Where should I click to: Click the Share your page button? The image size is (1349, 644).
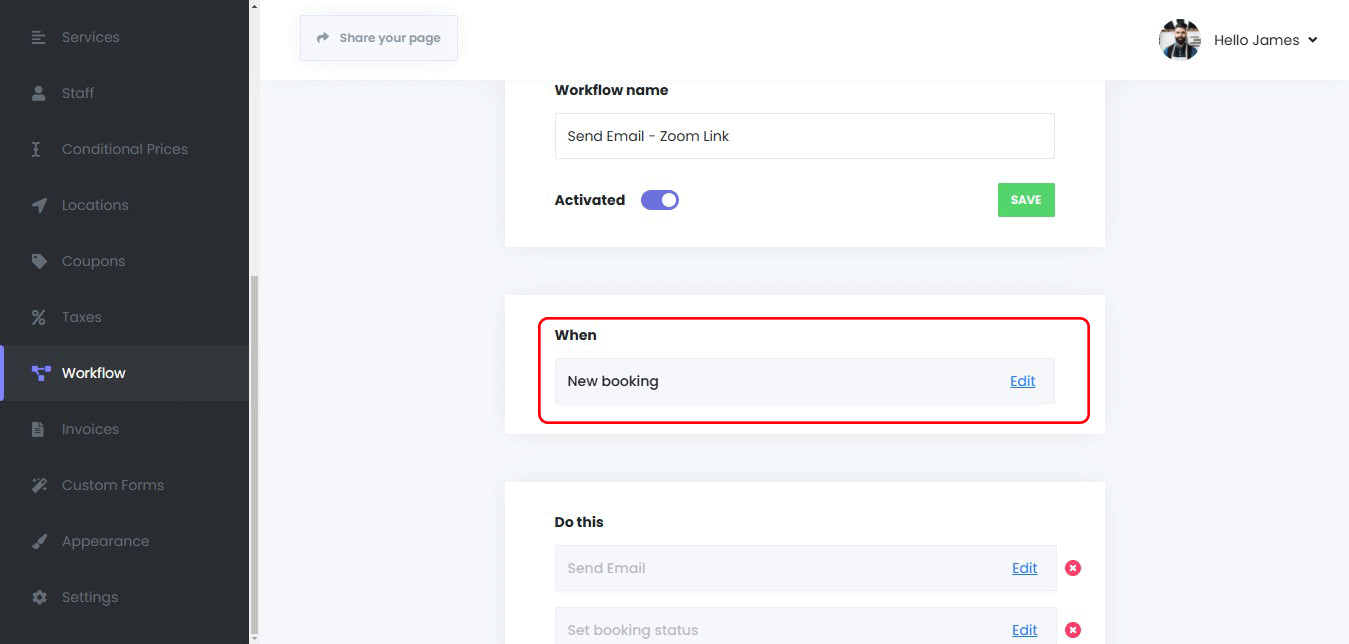(x=379, y=38)
